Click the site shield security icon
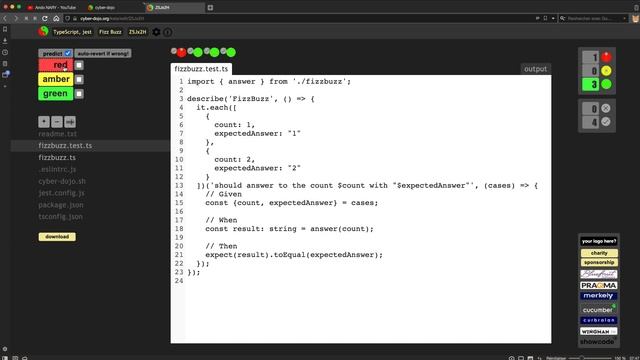Viewport: 640px width, 360px height. (x=68, y=18)
